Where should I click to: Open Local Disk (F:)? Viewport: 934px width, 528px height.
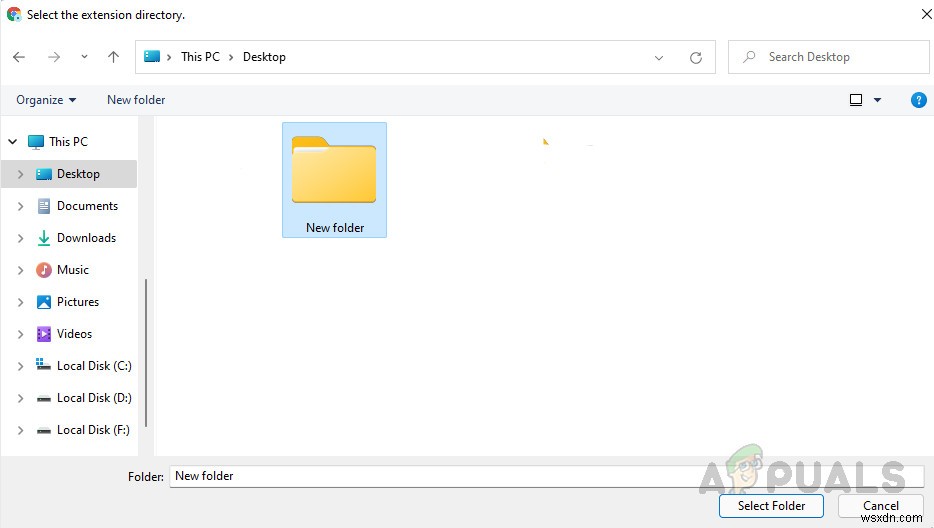[93, 430]
